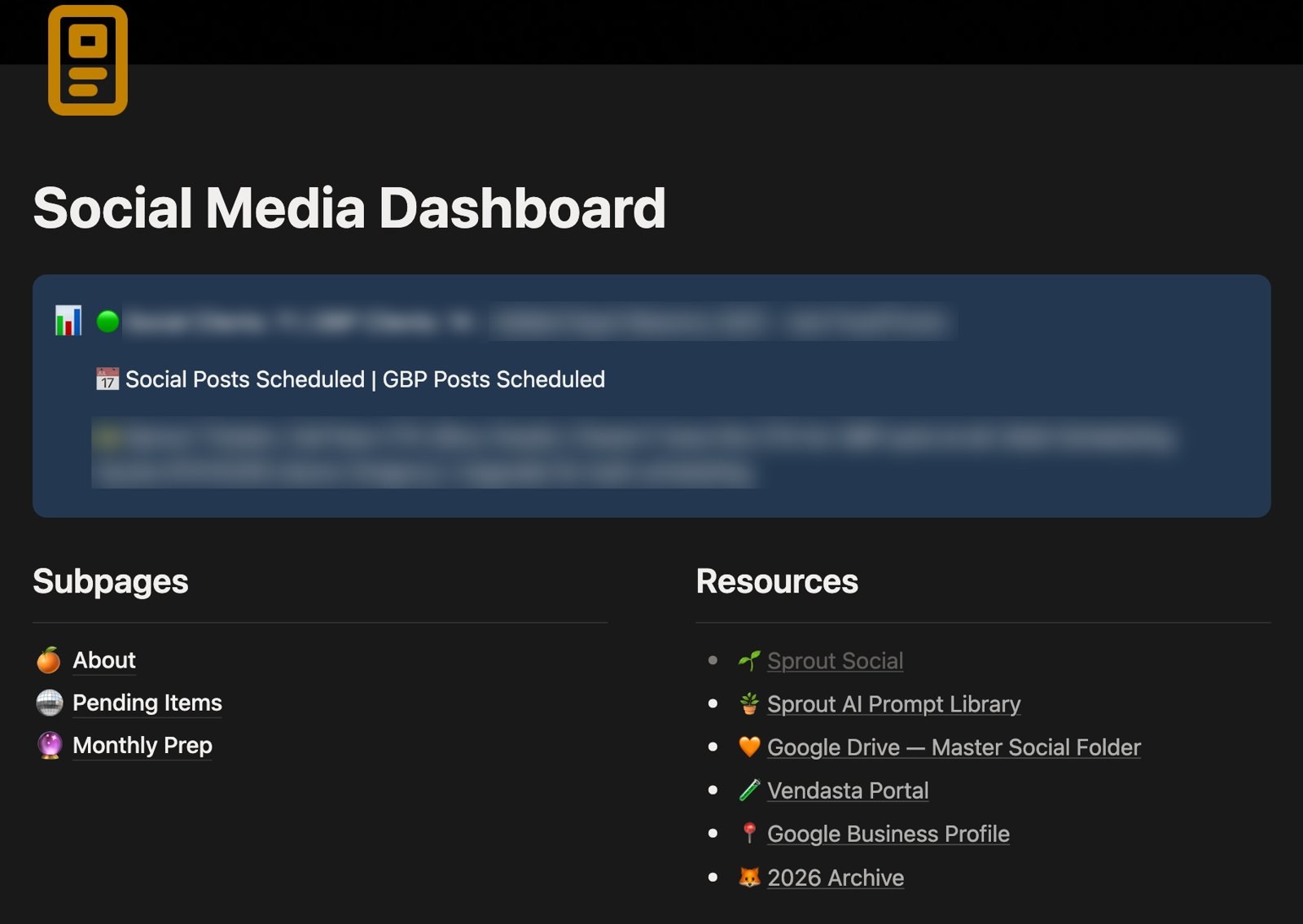
Task: Click the potted plant emoji before Sprout AI Prompt Library
Action: pyautogui.click(x=749, y=703)
